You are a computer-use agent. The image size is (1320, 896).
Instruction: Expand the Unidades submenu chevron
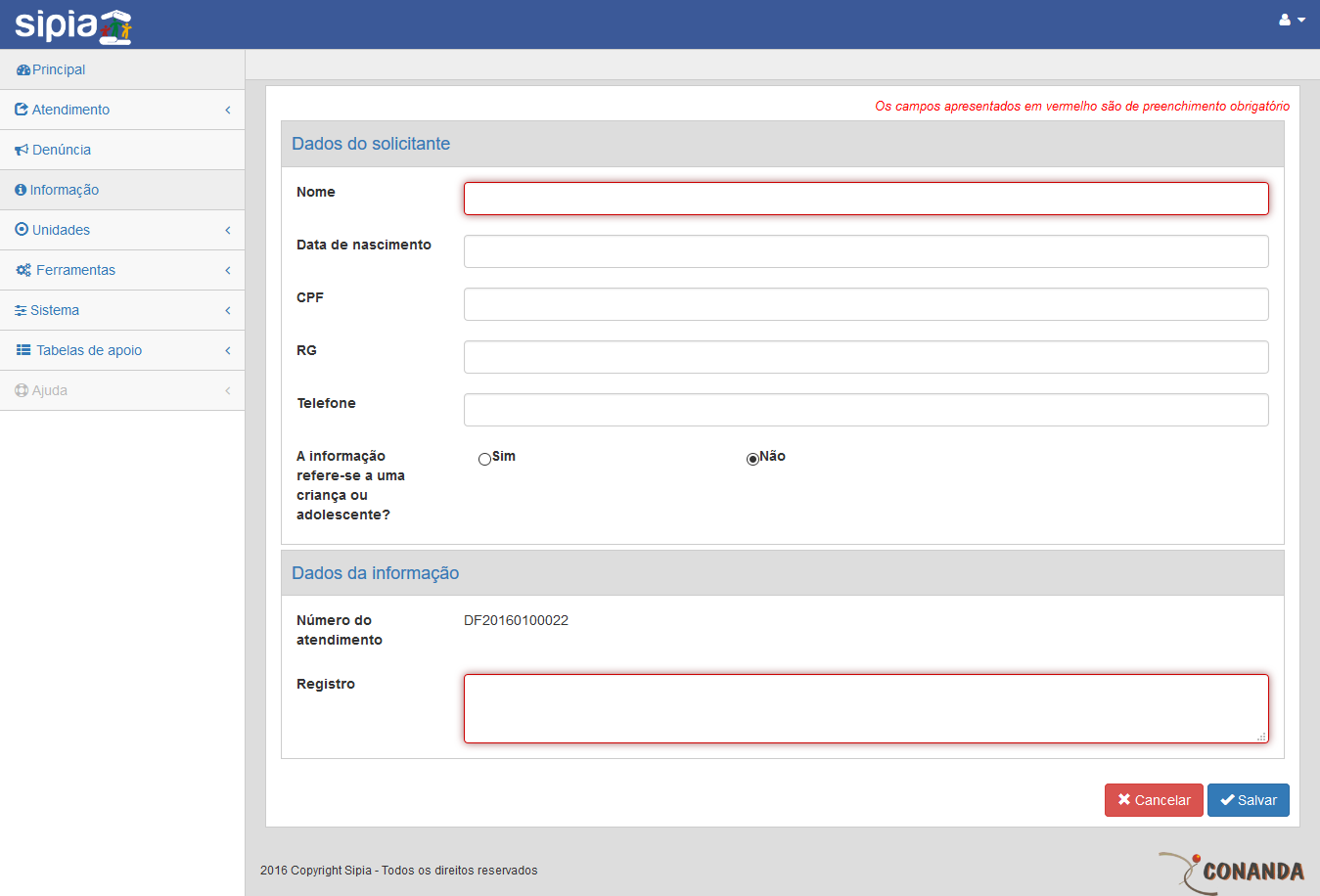[x=228, y=230]
